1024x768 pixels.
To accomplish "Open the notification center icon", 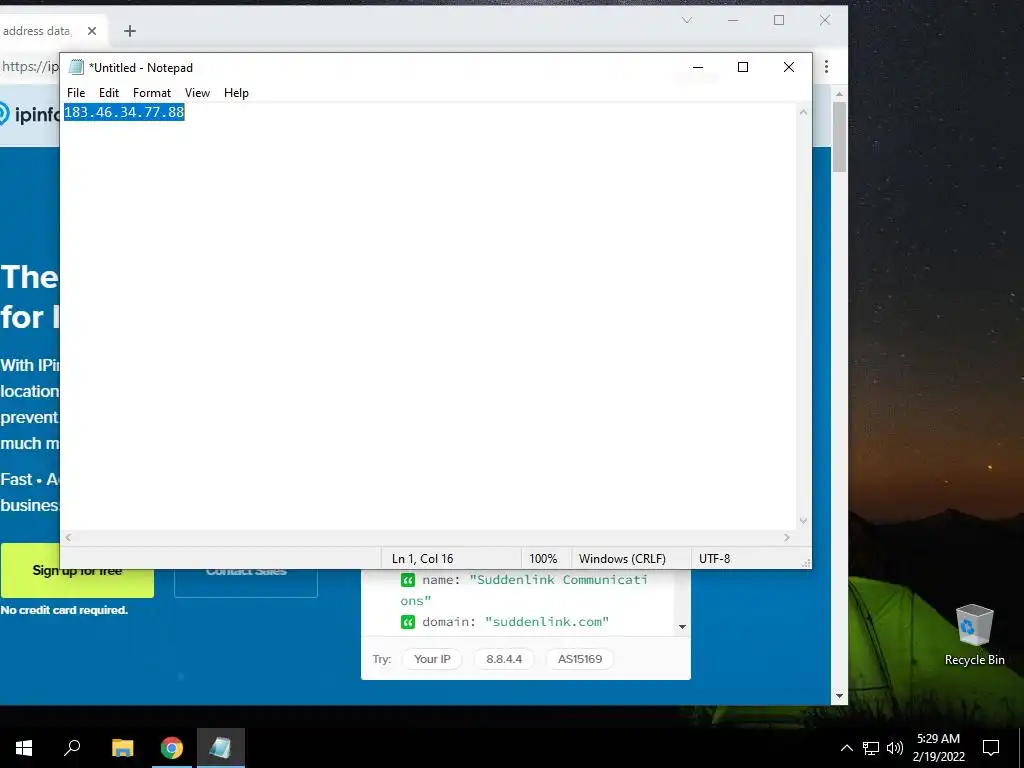I will 991,748.
